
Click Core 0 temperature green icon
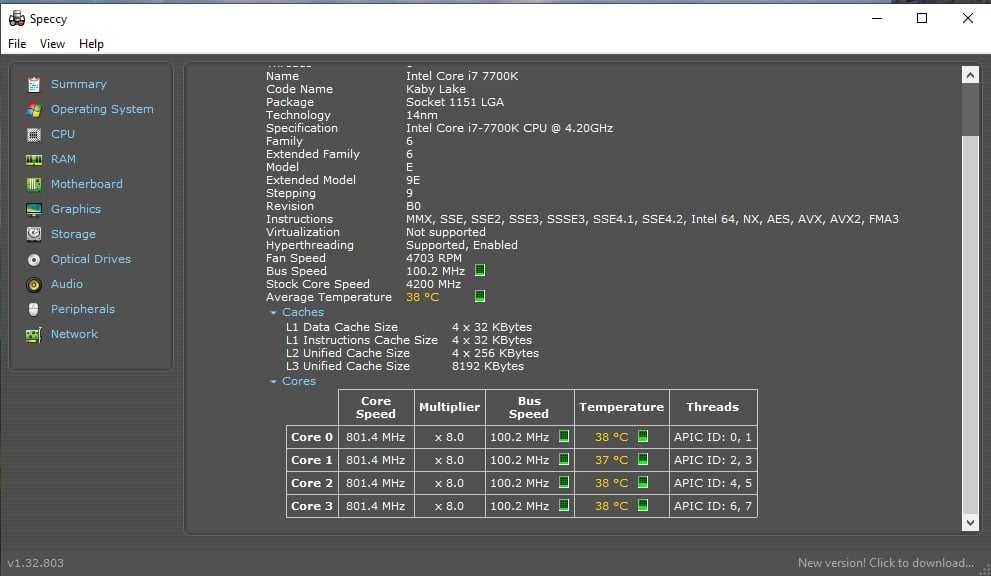tap(643, 436)
